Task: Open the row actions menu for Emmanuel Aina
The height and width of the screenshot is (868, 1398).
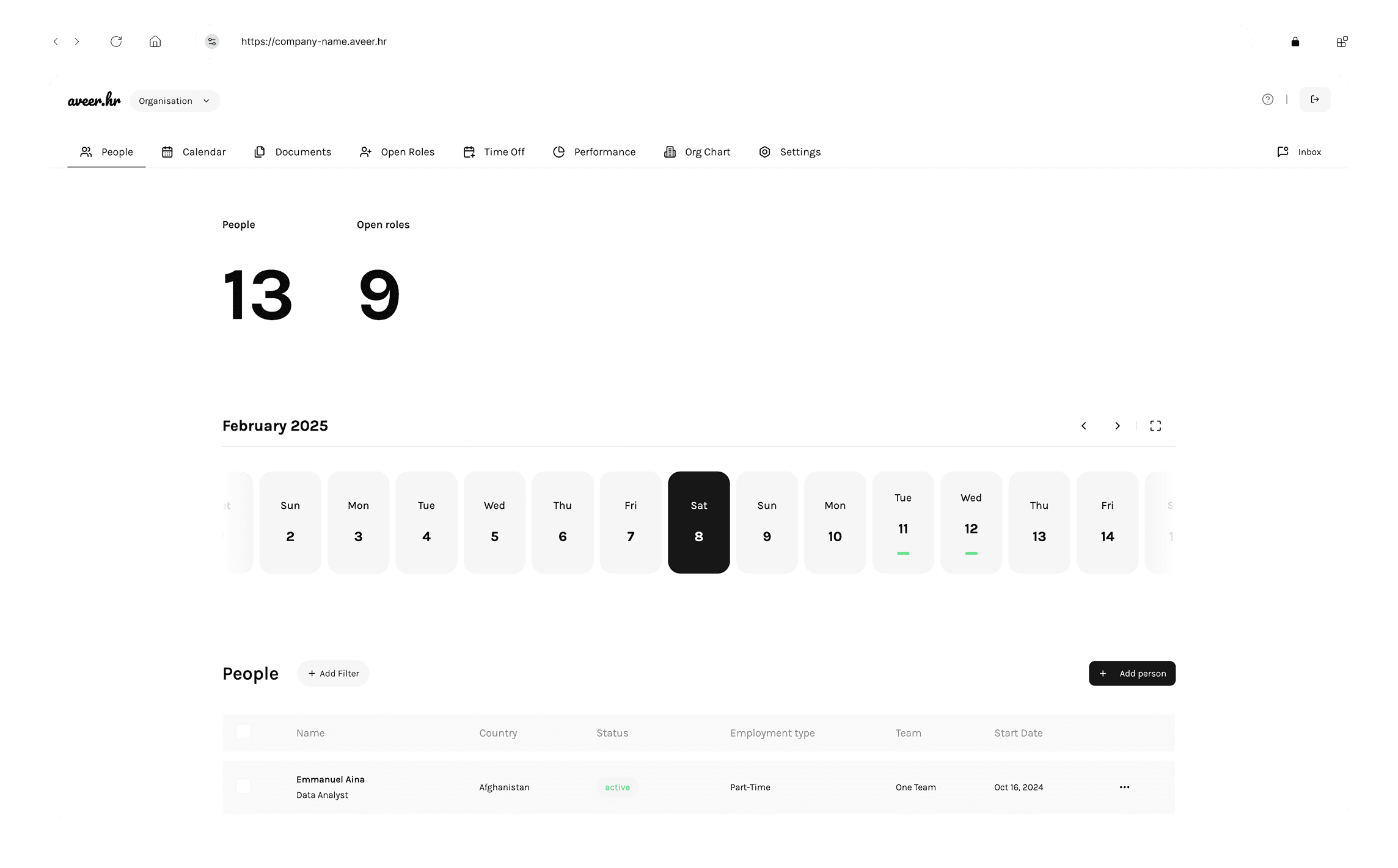Action: point(1124,787)
